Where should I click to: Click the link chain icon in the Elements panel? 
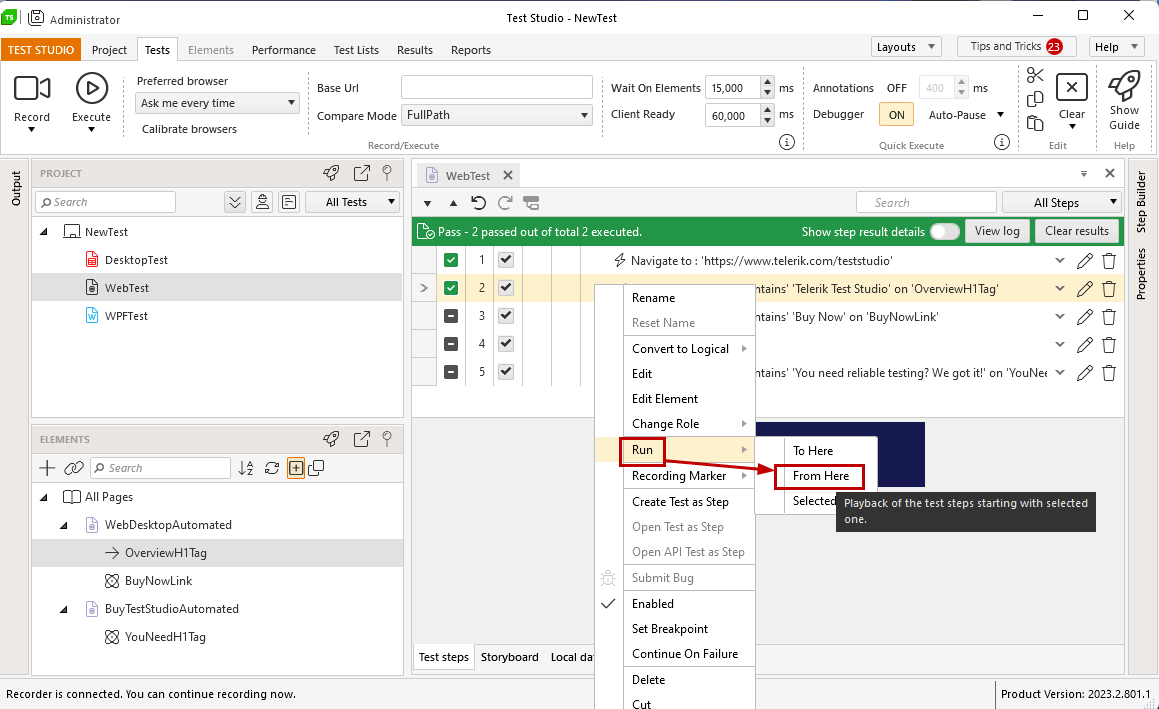pos(73,468)
